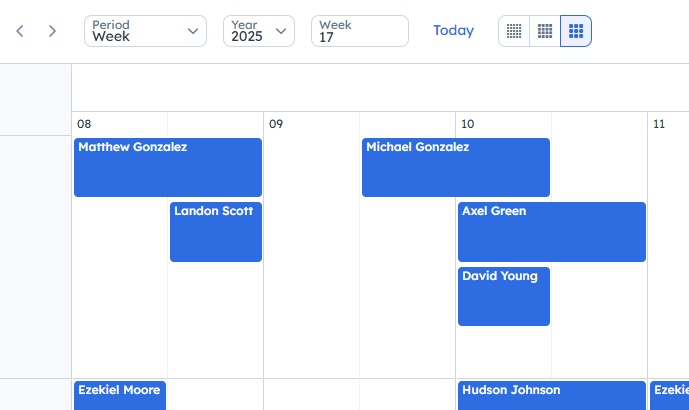
Task: Go to the next week arrow
Action: coord(52,31)
